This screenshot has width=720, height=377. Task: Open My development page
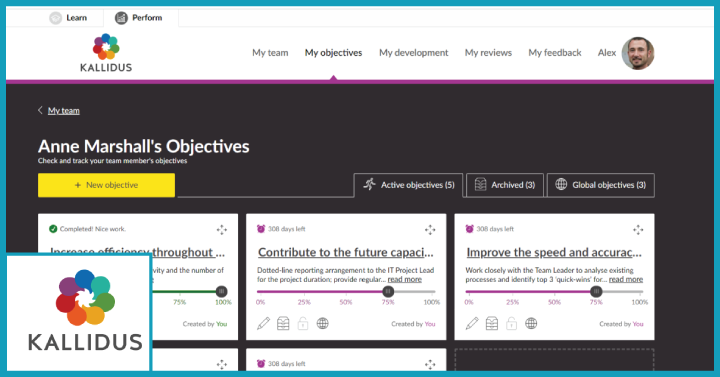413,53
